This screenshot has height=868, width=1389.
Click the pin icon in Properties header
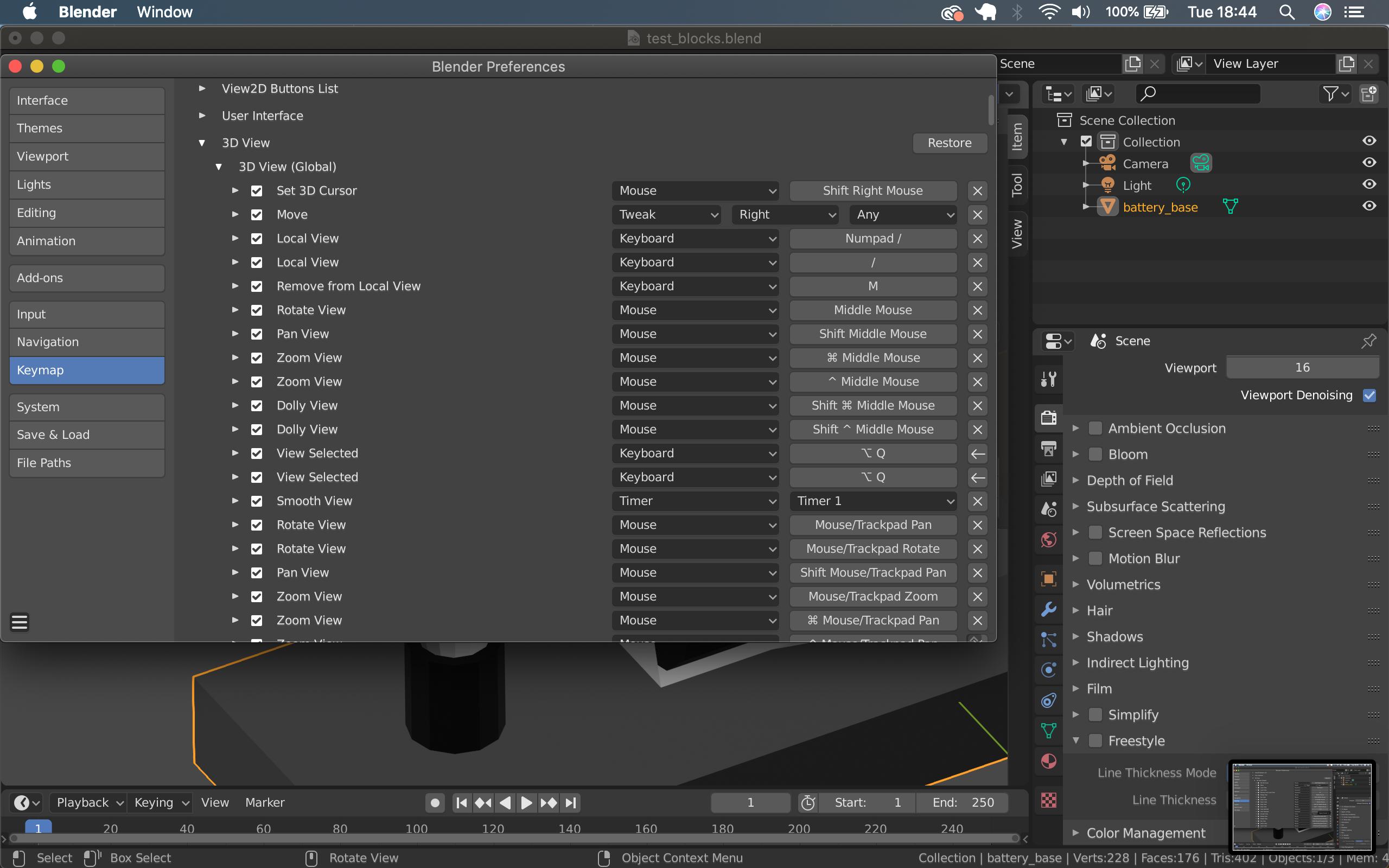point(1368,341)
